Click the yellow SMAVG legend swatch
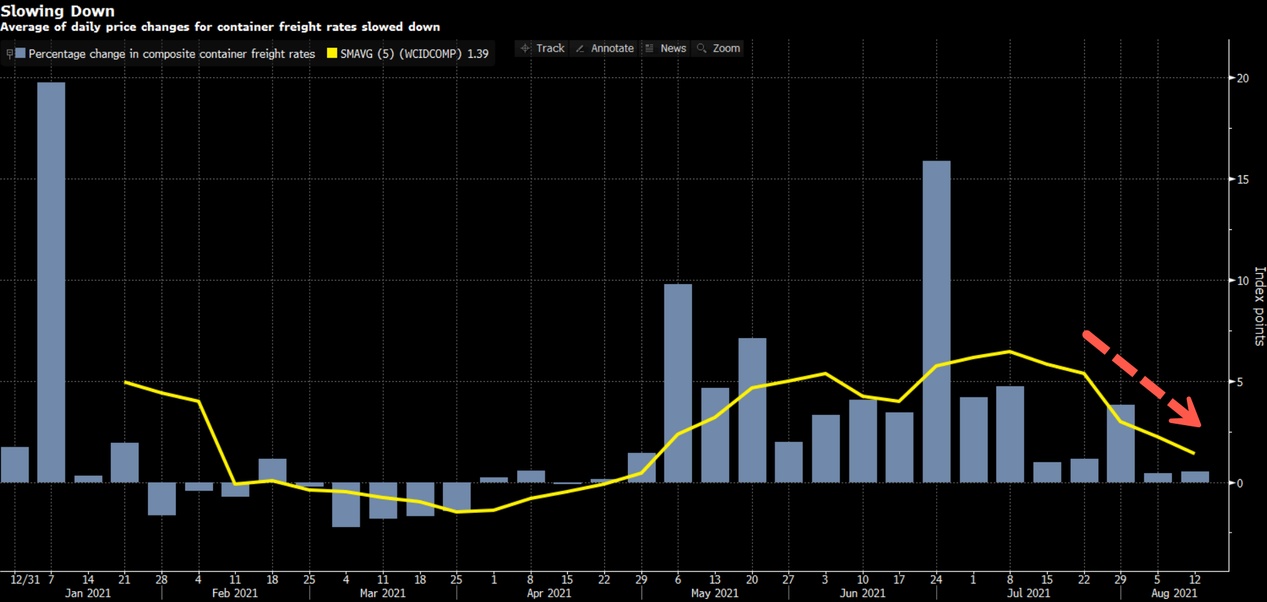 point(332,54)
